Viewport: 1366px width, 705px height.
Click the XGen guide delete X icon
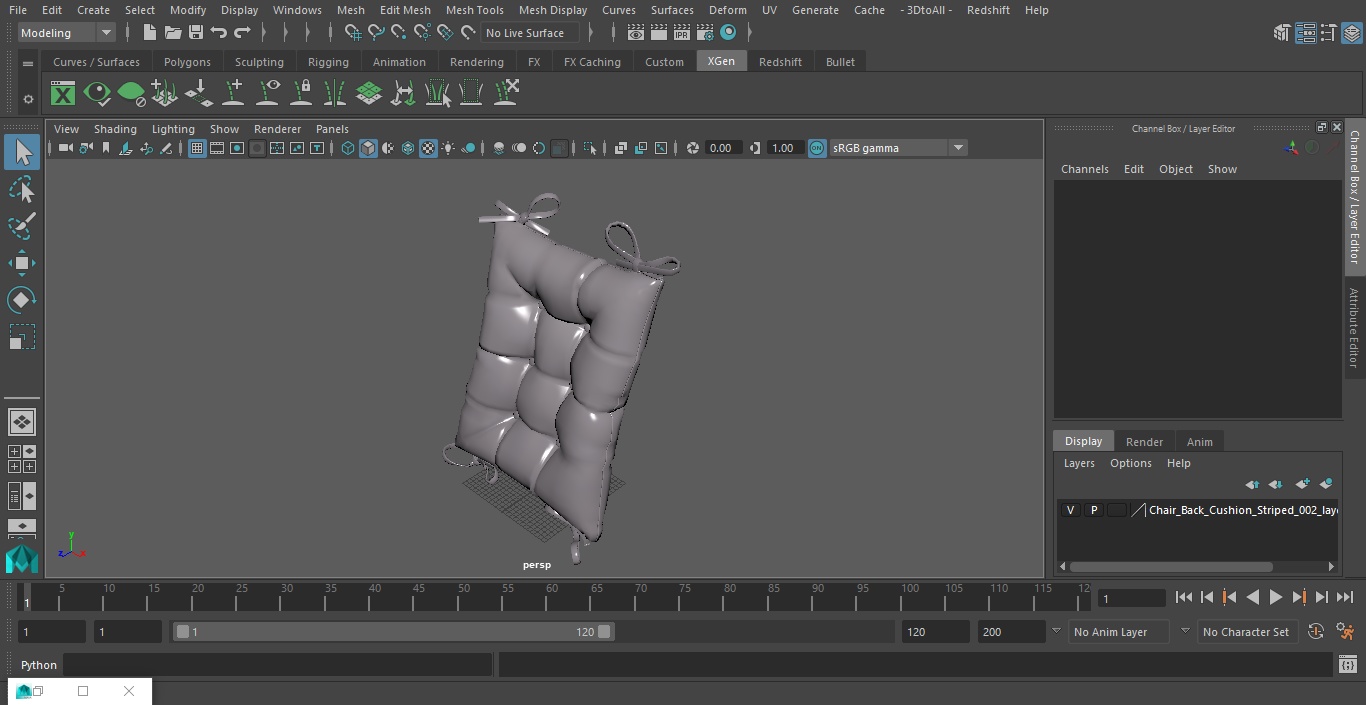(x=506, y=93)
